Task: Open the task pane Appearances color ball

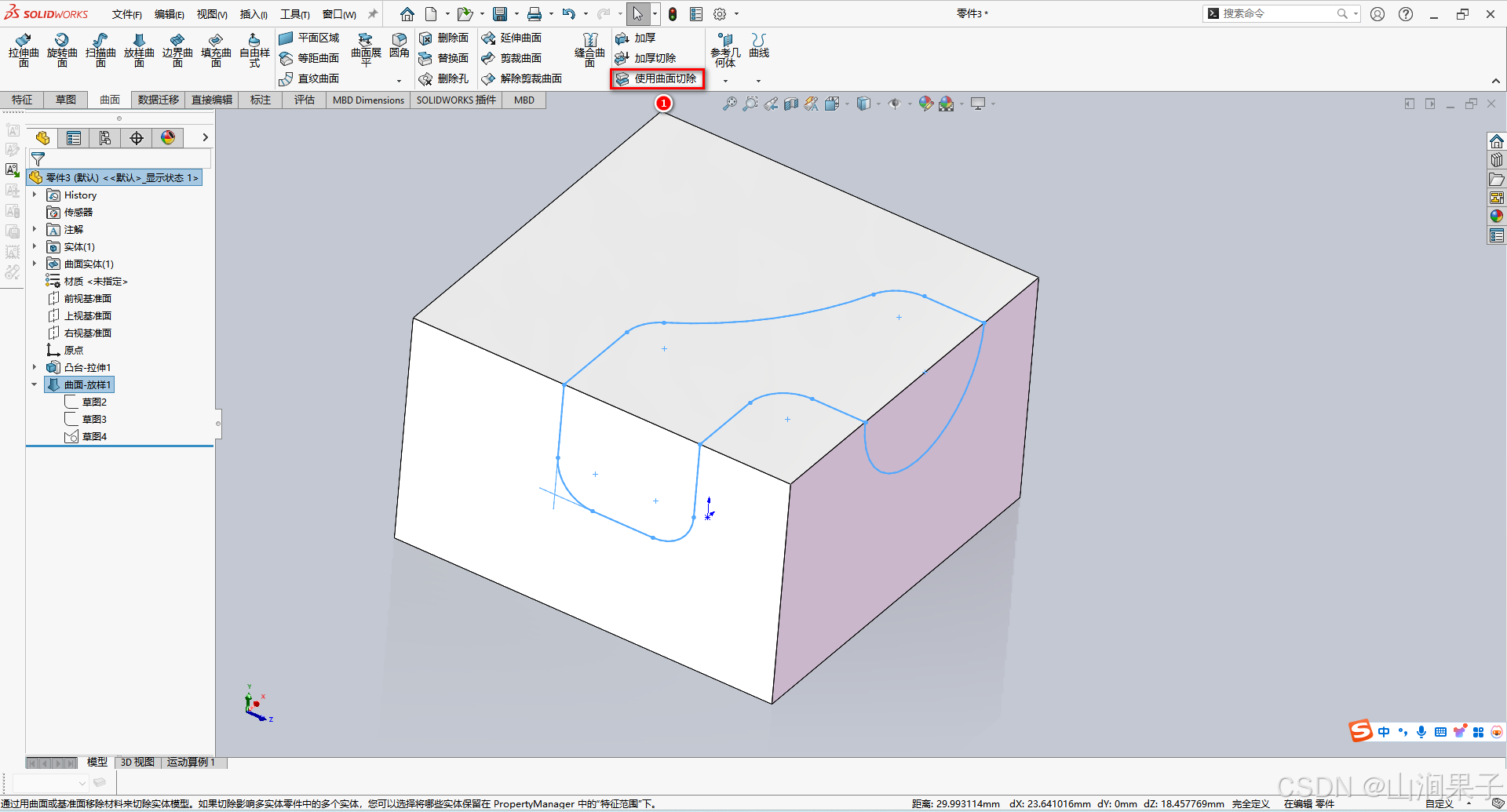Action: [1497, 217]
